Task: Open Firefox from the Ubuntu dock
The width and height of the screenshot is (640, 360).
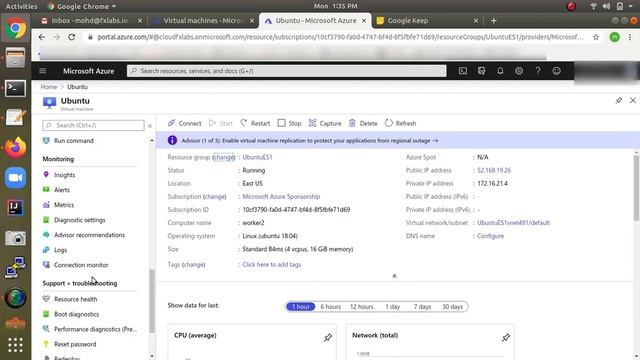Action: (15, 148)
